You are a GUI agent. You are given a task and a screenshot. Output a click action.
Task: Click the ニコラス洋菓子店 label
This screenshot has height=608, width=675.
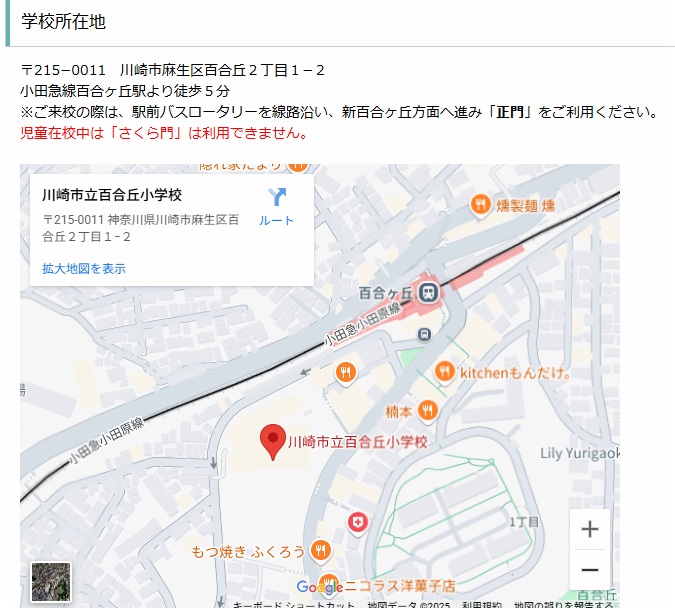[x=400, y=586]
